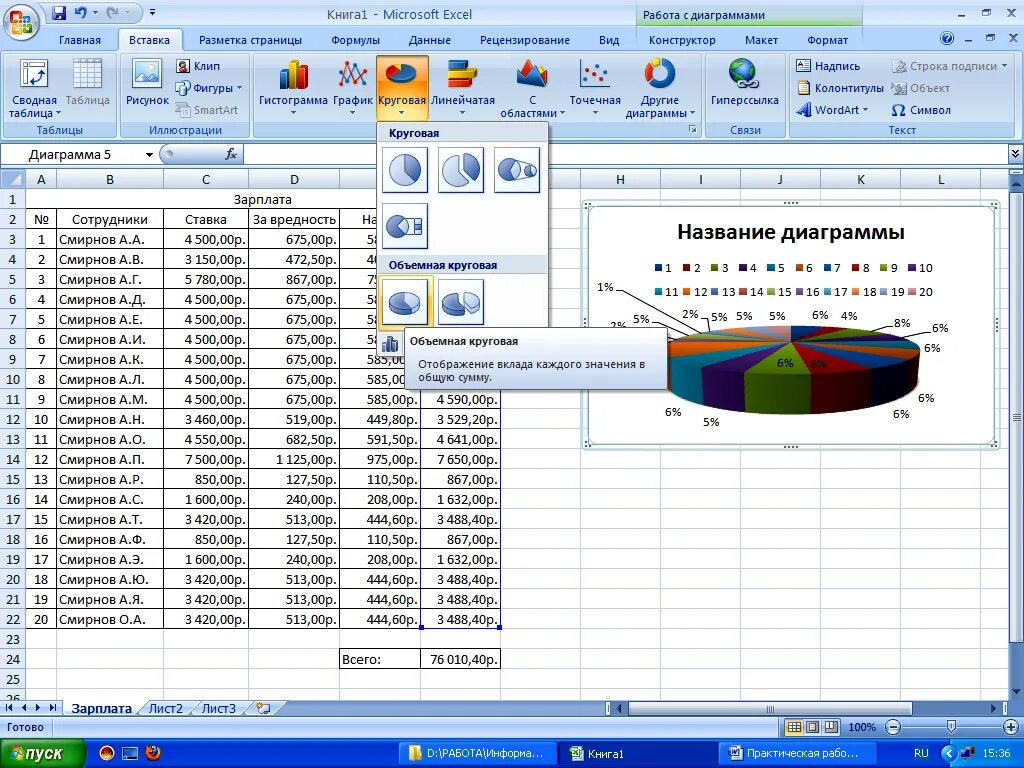This screenshot has width=1024, height=768.
Task: Launch Firefox from quick launch
Action: click(153, 753)
